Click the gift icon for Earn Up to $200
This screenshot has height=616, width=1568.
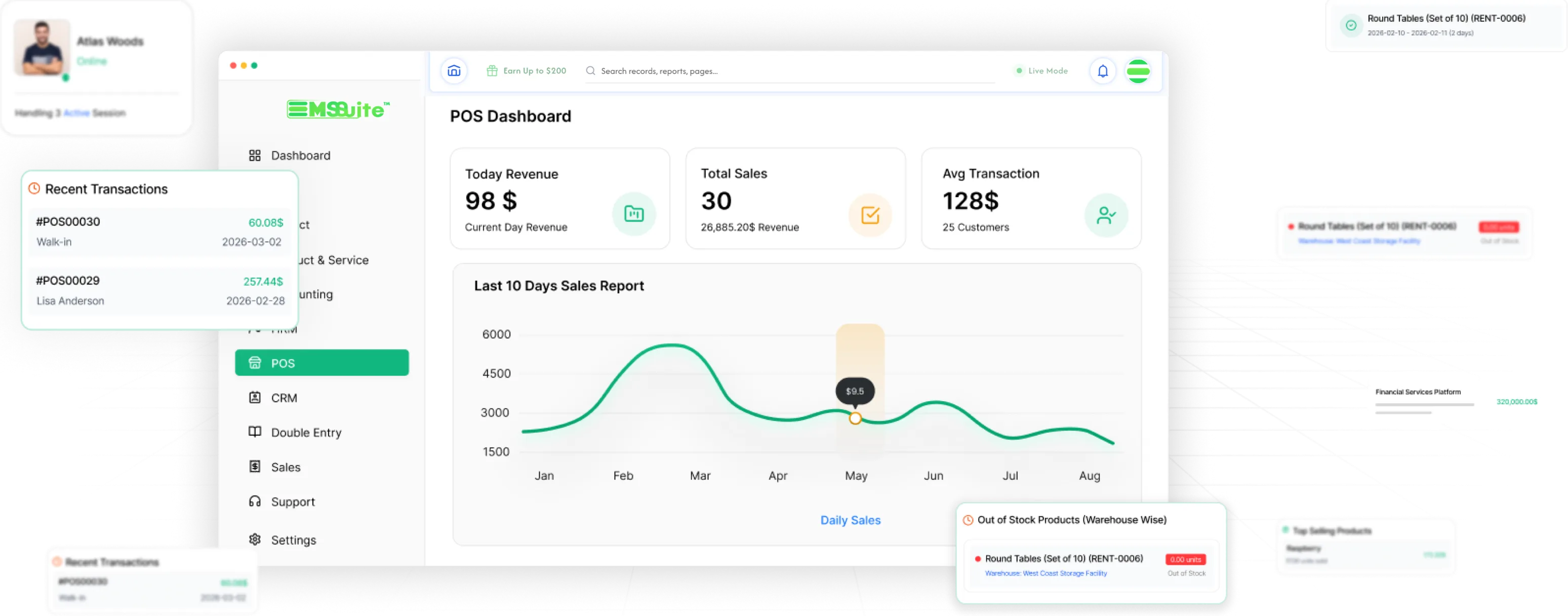click(x=492, y=71)
